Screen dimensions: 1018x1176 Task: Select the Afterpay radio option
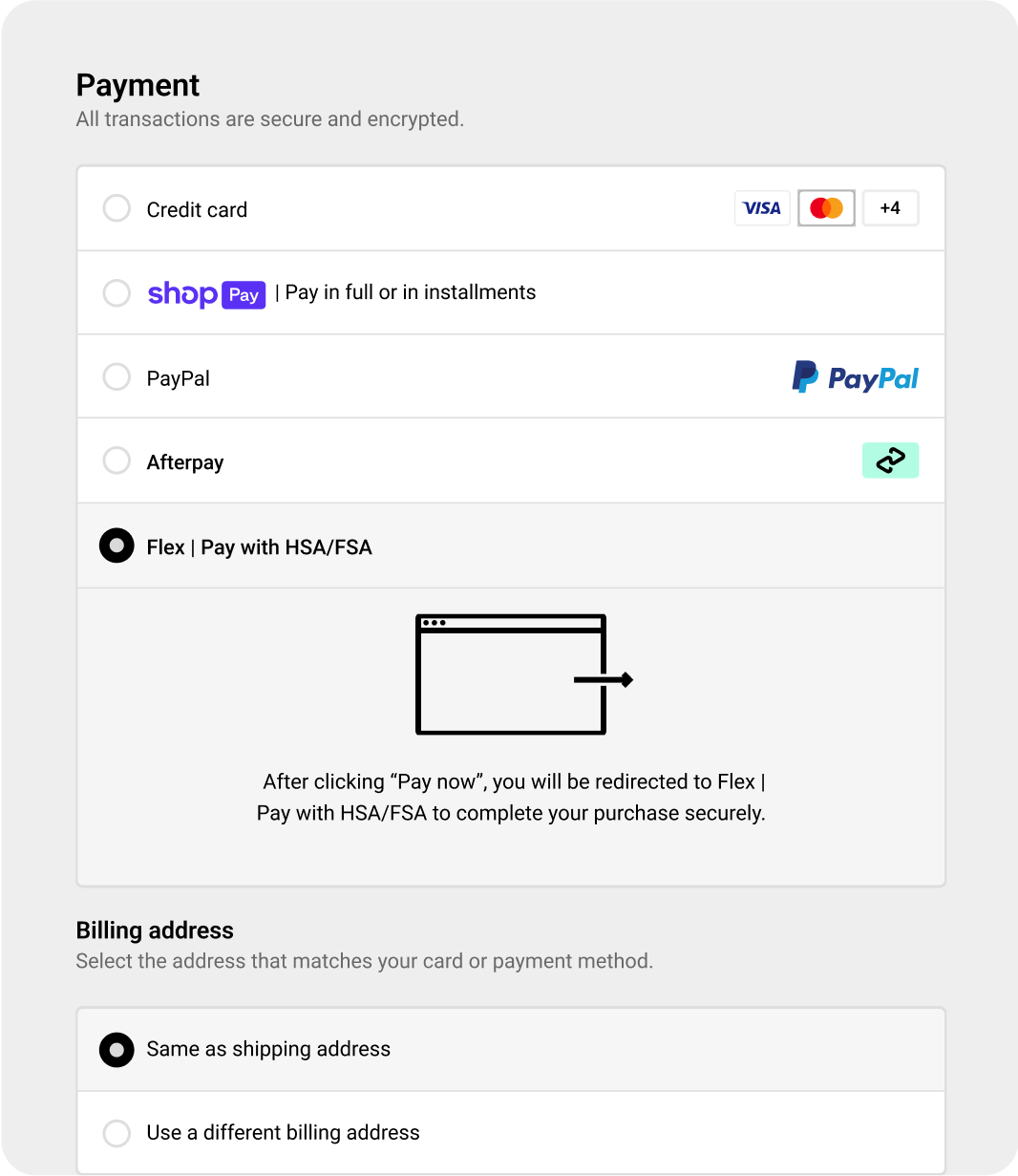pyautogui.click(x=117, y=461)
